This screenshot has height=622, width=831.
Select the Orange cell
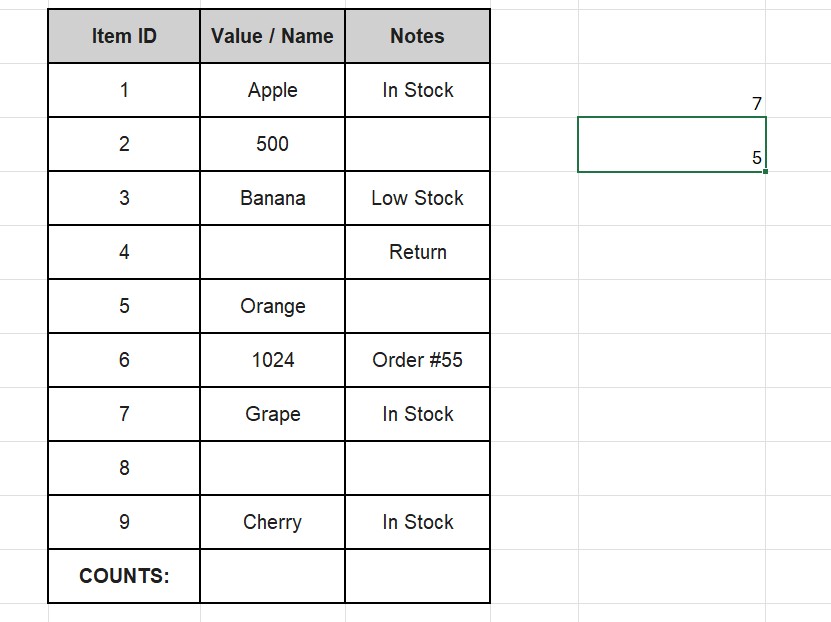tap(272, 306)
